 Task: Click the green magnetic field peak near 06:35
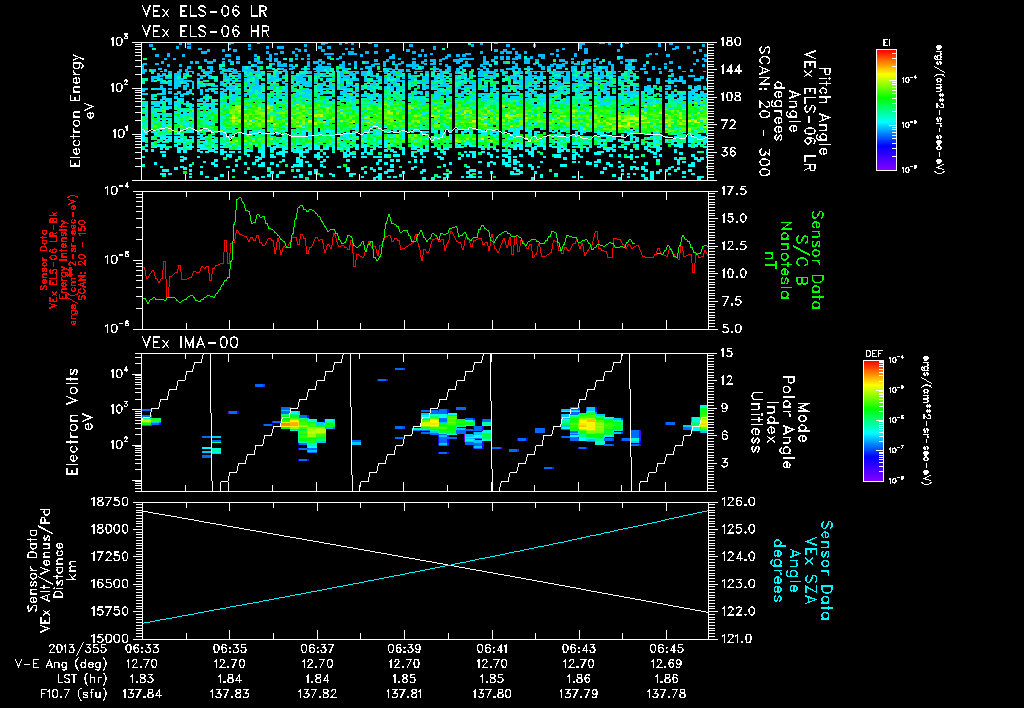(x=240, y=199)
